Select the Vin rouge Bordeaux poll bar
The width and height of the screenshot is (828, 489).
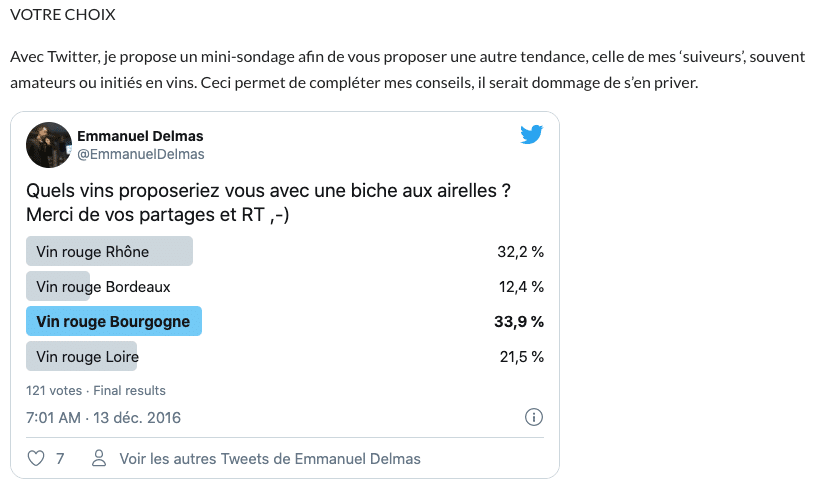pyautogui.click(x=59, y=287)
